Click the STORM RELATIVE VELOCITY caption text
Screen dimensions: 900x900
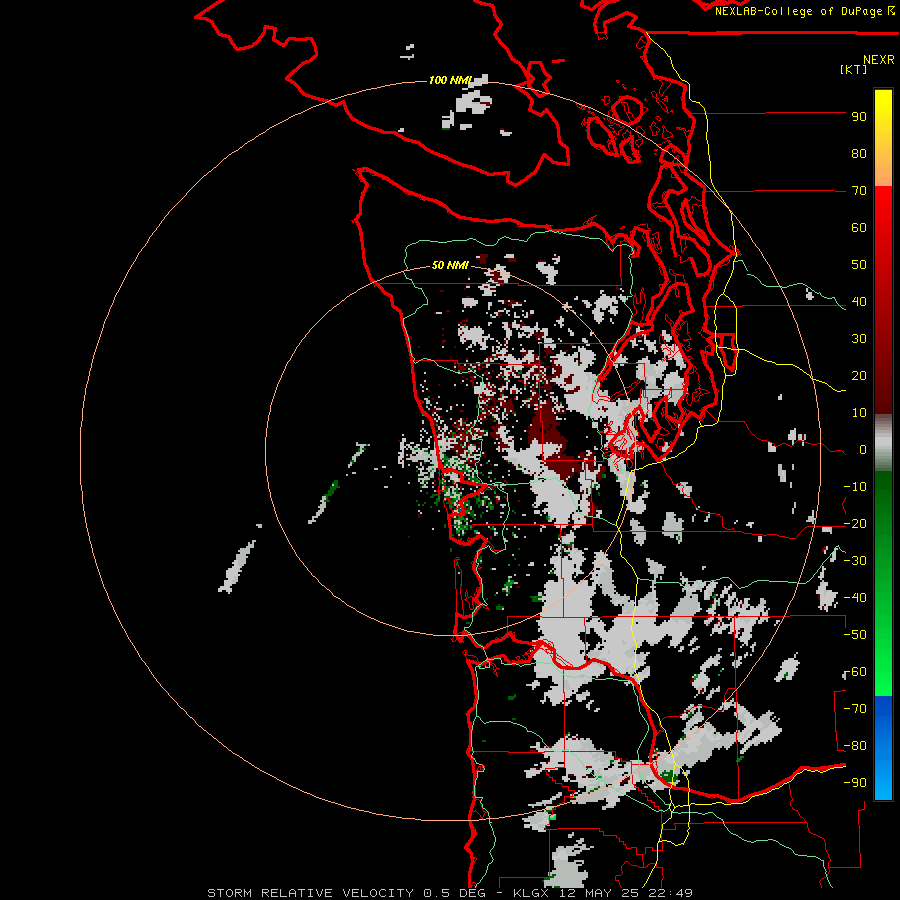click(310, 893)
